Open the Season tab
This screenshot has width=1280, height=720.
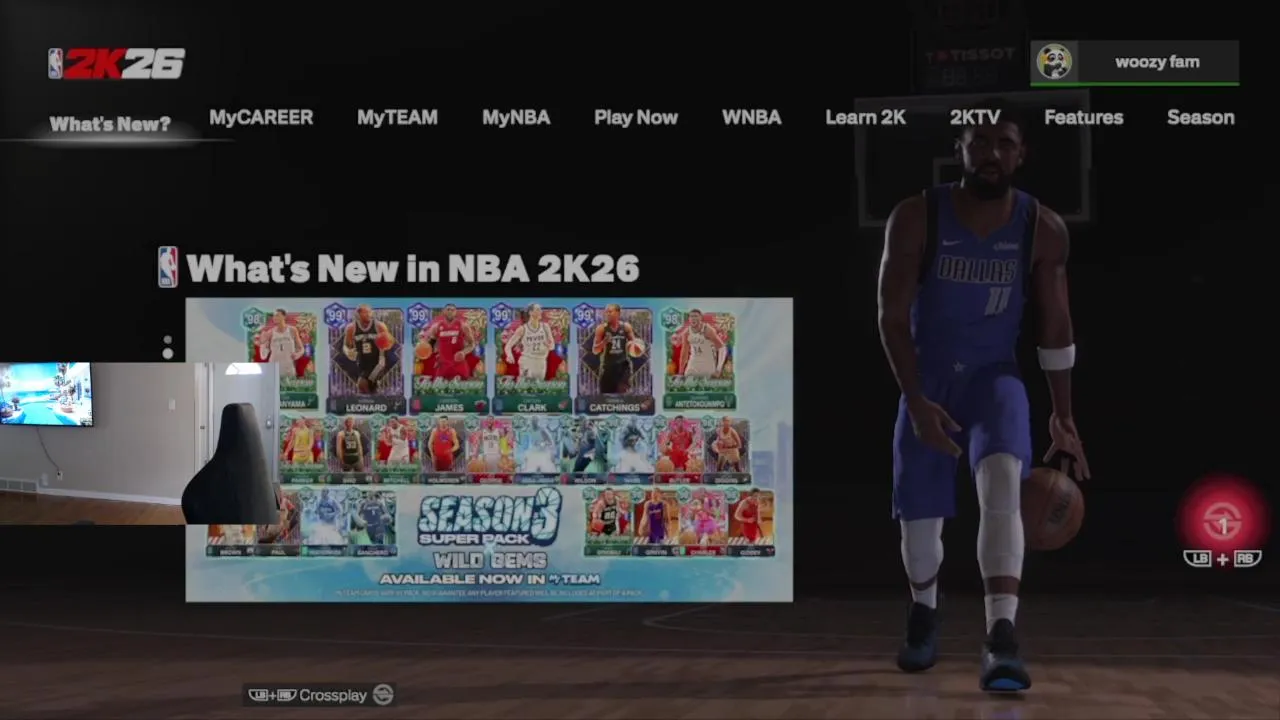[x=1200, y=117]
